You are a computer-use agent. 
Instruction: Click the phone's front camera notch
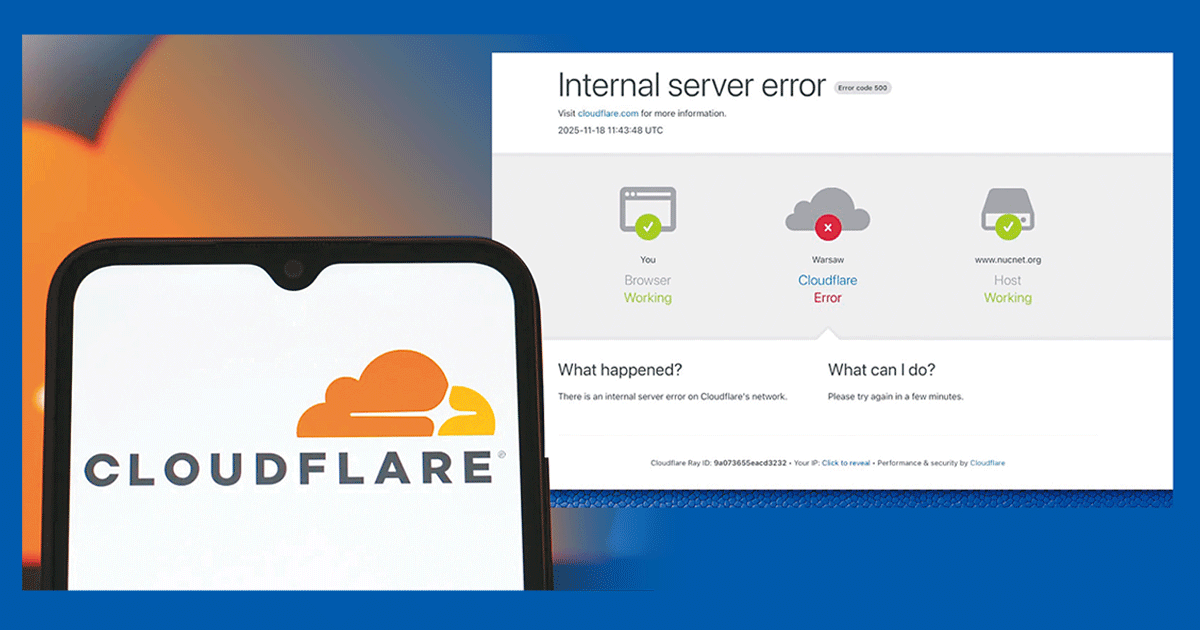[293, 268]
